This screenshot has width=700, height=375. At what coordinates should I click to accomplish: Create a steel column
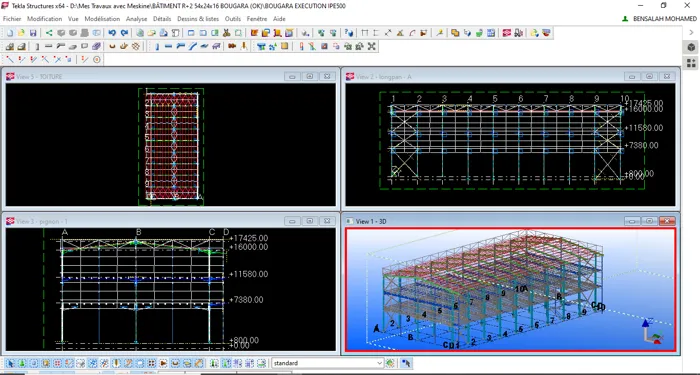pos(37,46)
